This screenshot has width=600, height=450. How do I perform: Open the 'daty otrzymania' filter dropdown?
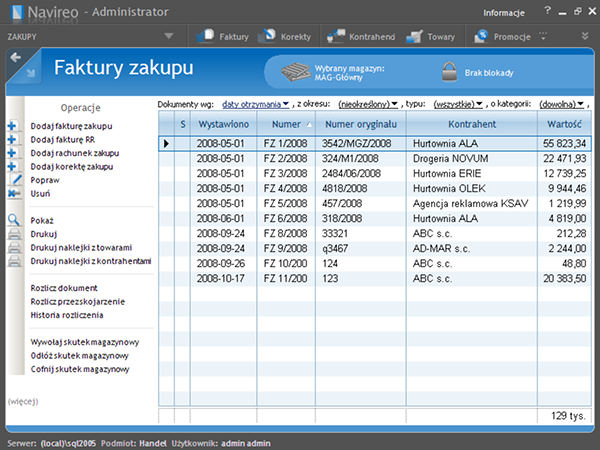coord(255,103)
